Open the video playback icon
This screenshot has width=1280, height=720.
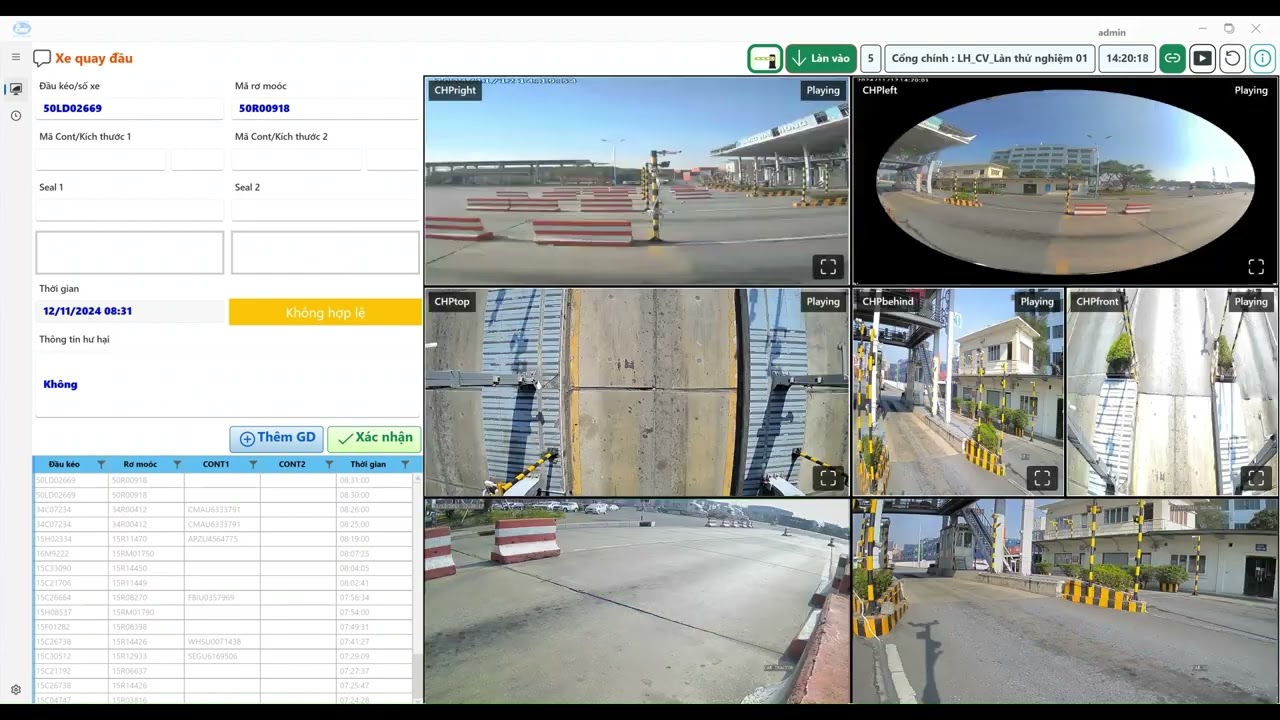click(1203, 59)
